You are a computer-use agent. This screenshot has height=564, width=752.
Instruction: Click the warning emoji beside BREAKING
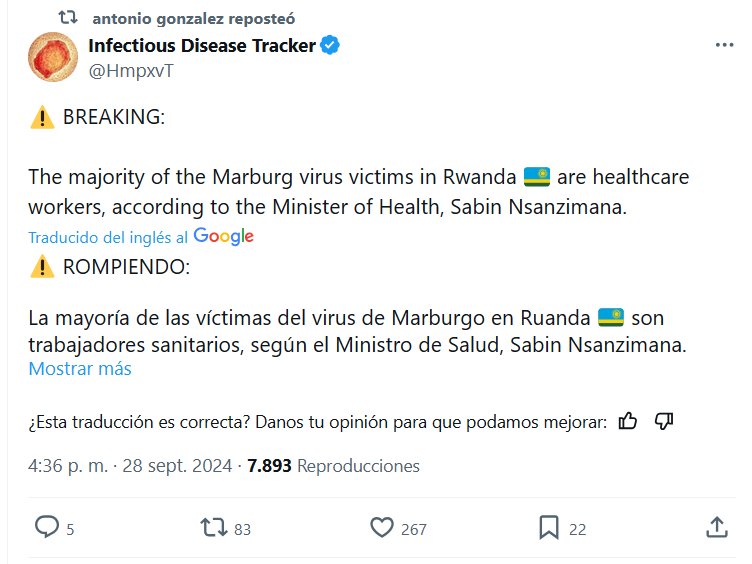pyautogui.click(x=42, y=117)
